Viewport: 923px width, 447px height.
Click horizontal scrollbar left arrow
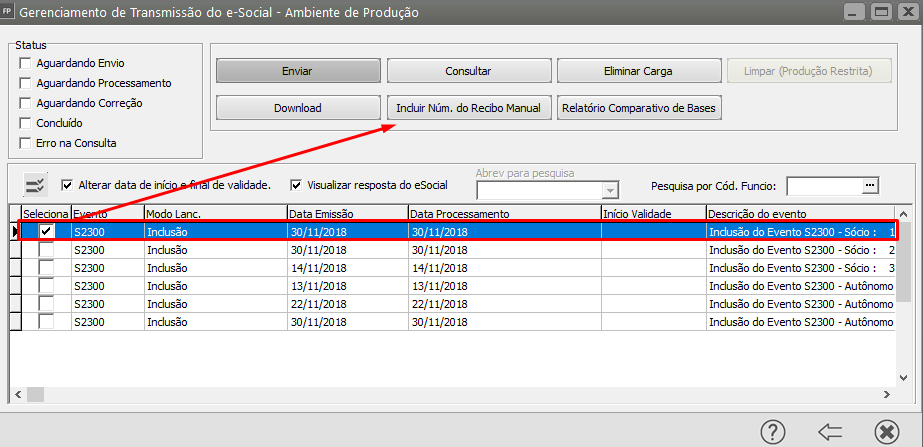pyautogui.click(x=18, y=394)
